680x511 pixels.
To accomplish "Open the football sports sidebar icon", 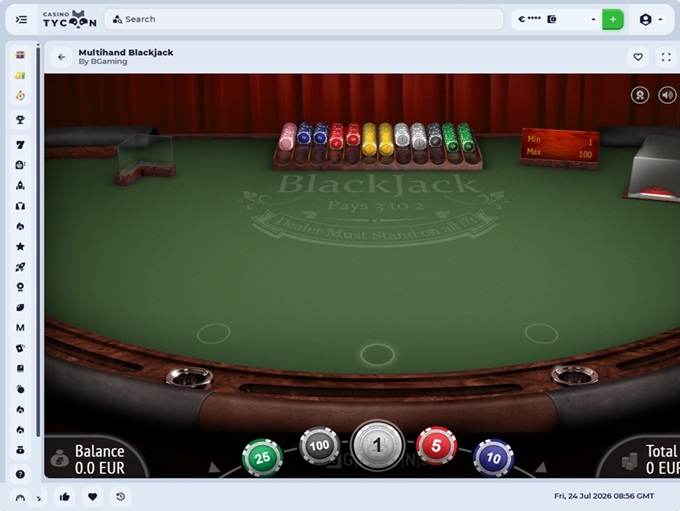I will tap(20, 308).
